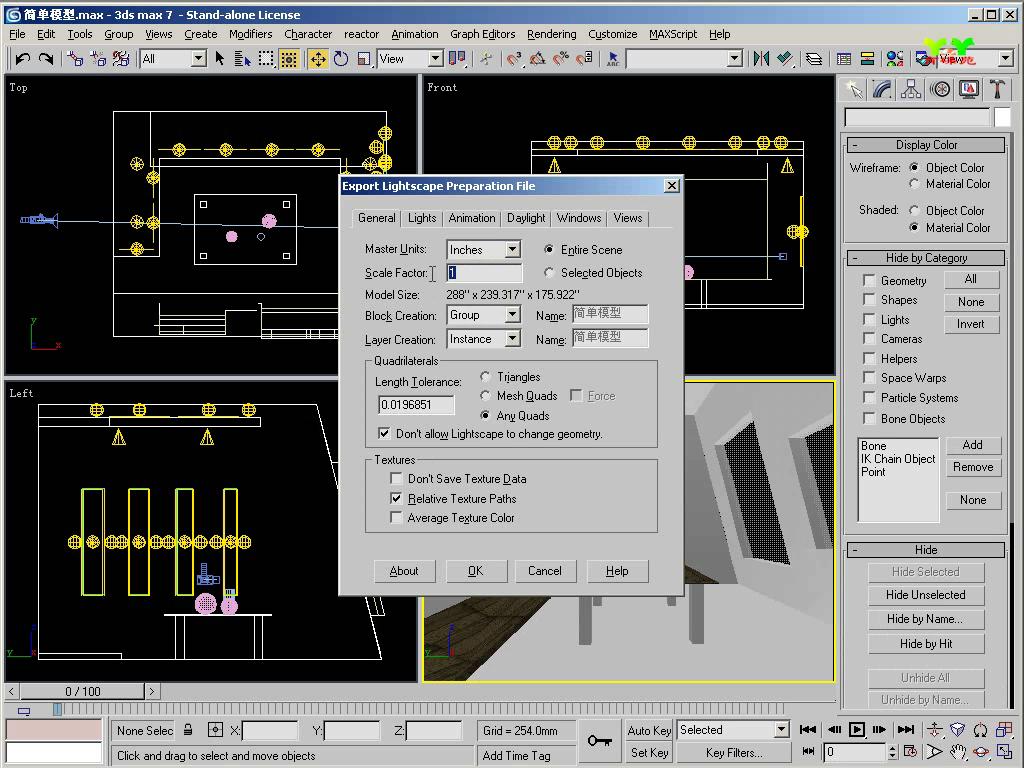1024x768 pixels.
Task: Switch to the Windows tab
Action: click(579, 218)
